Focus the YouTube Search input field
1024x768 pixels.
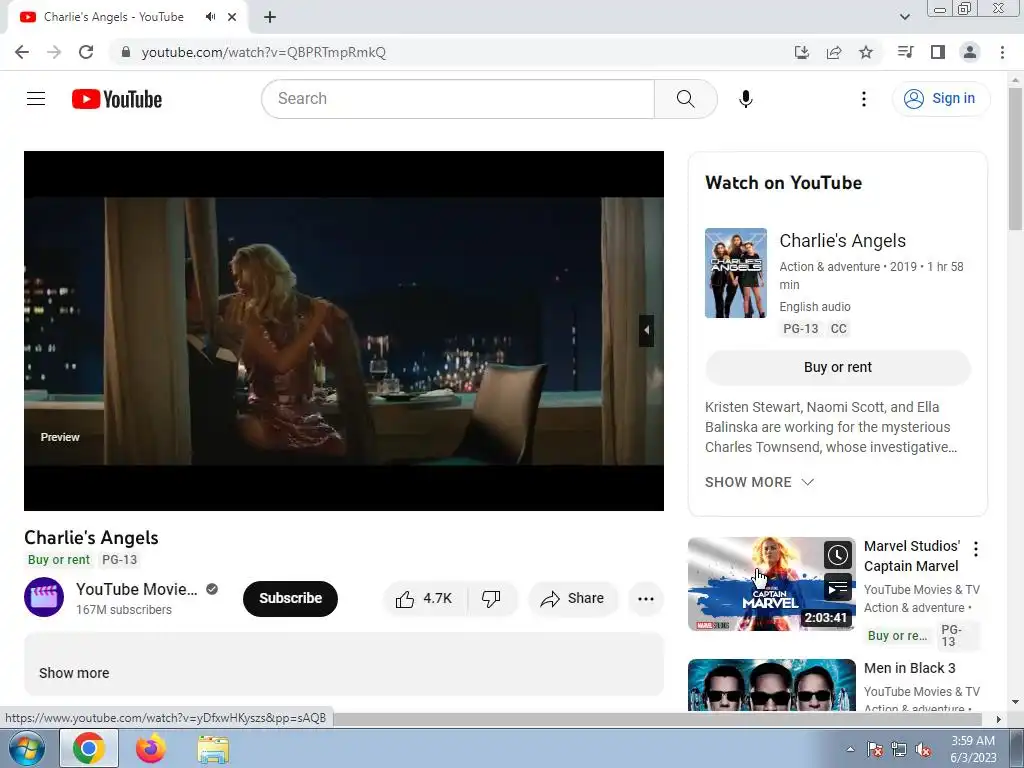[458, 99]
